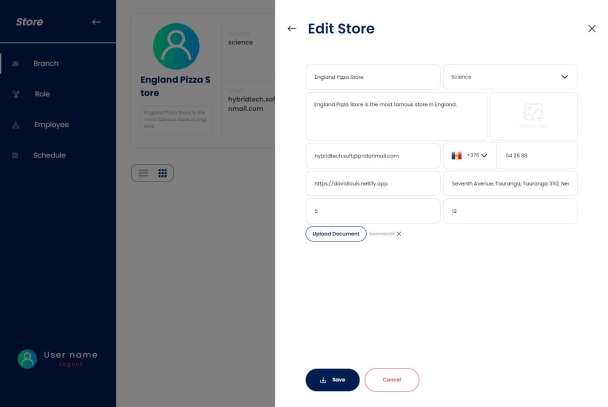Screen dimensions: 608x407
Task: Click the field containing 5
Action: (x=373, y=211)
